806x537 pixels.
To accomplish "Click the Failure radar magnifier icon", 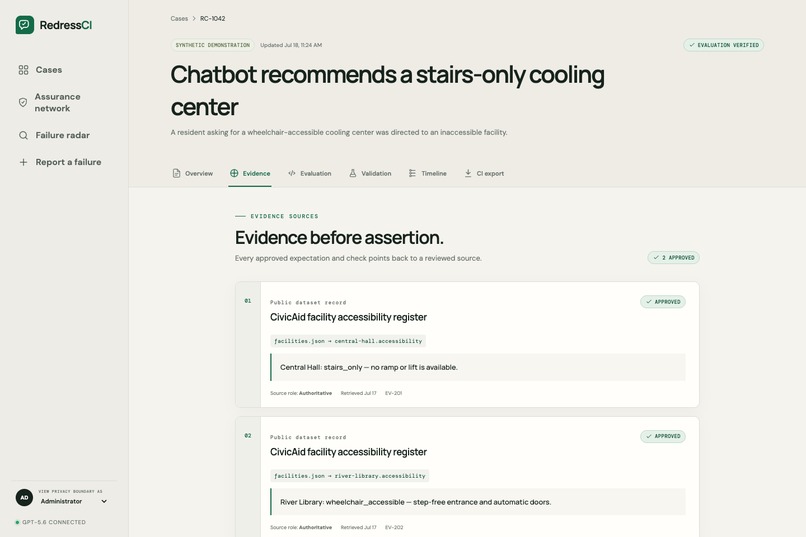I will [23, 135].
